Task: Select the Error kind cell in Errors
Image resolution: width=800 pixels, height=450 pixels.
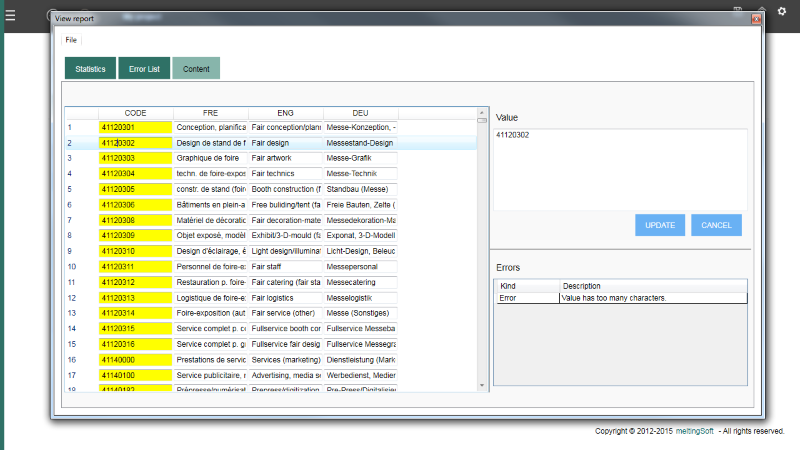Action: click(528, 298)
